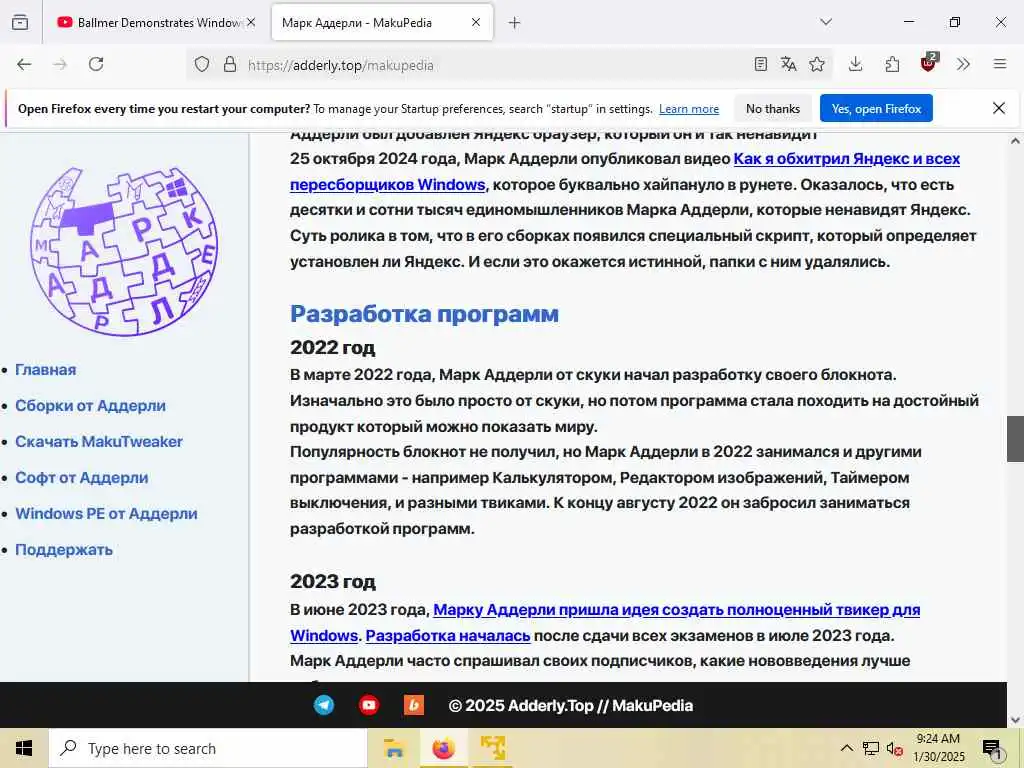
Task: Open File Explorer from taskbar
Action: point(394,748)
